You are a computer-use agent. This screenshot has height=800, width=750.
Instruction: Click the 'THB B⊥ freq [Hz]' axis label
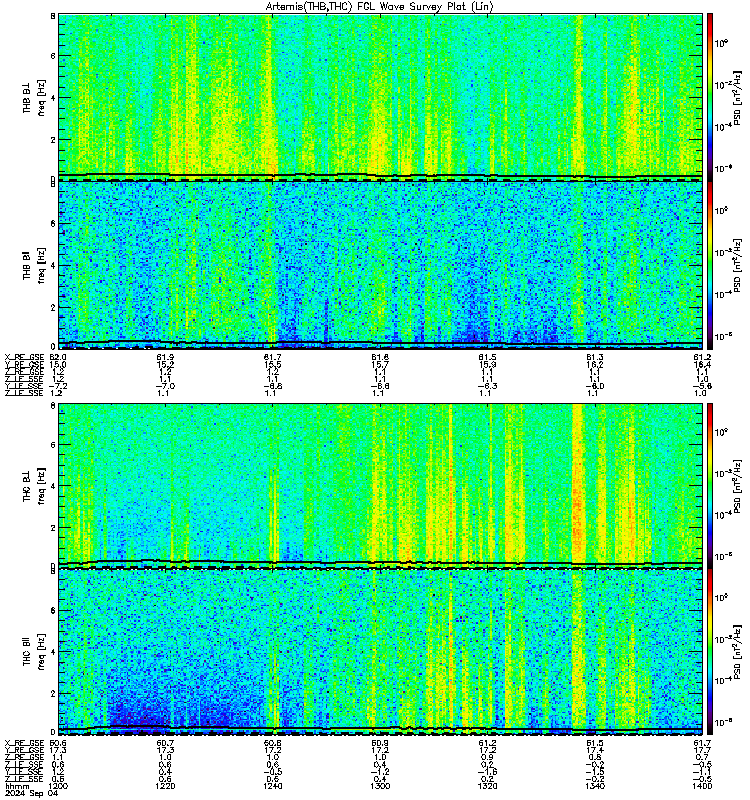[34, 97]
